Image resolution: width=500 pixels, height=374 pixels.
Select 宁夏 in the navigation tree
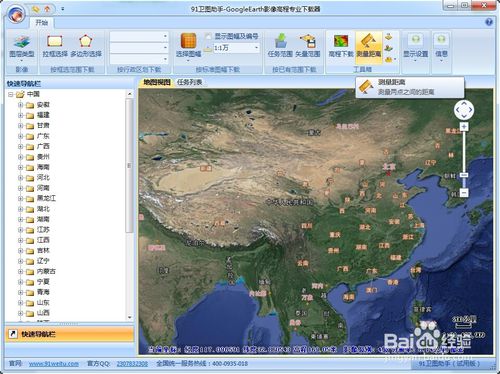pyautogui.click(x=43, y=282)
